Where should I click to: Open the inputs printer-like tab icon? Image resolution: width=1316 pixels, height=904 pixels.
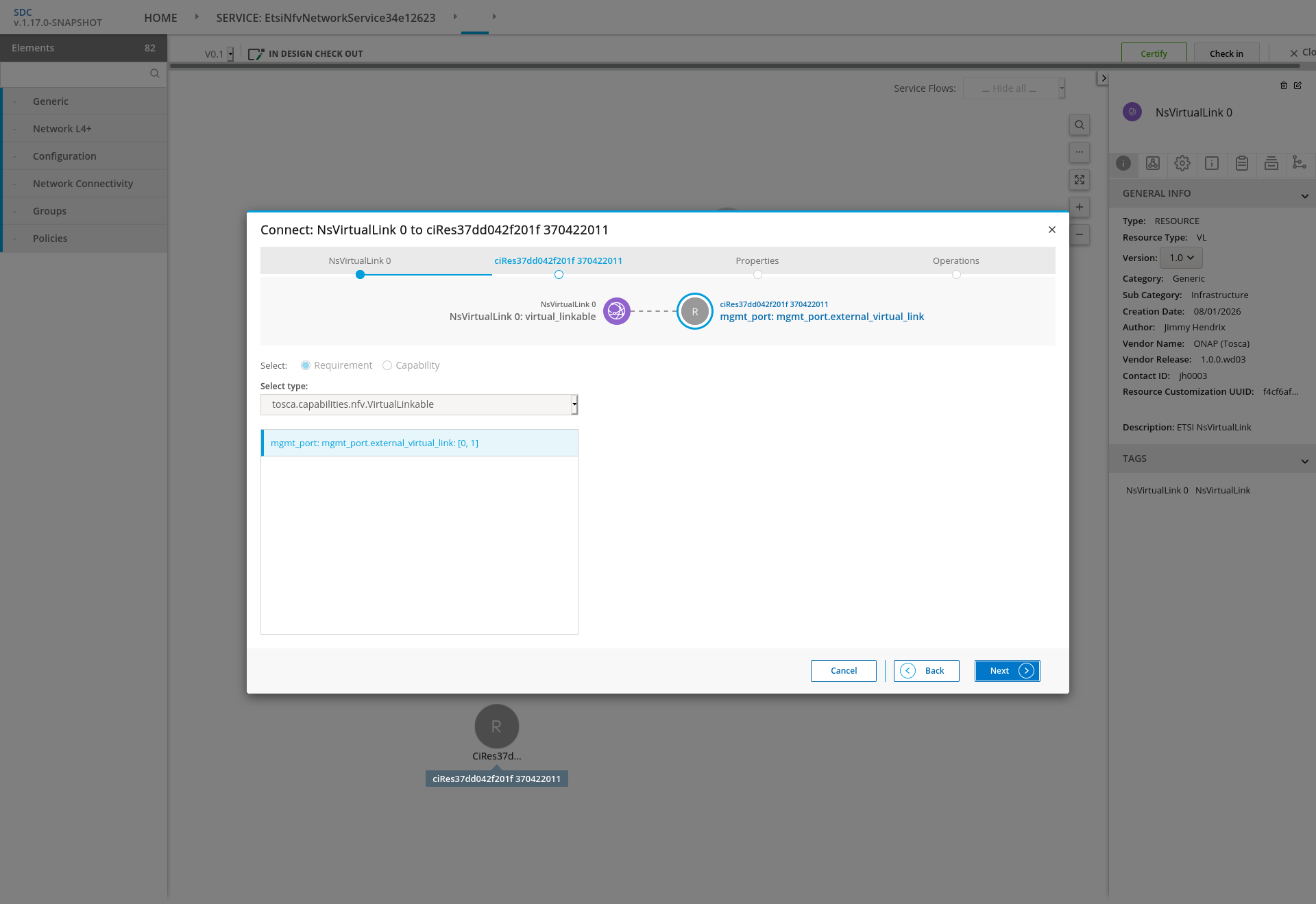coord(1271,163)
